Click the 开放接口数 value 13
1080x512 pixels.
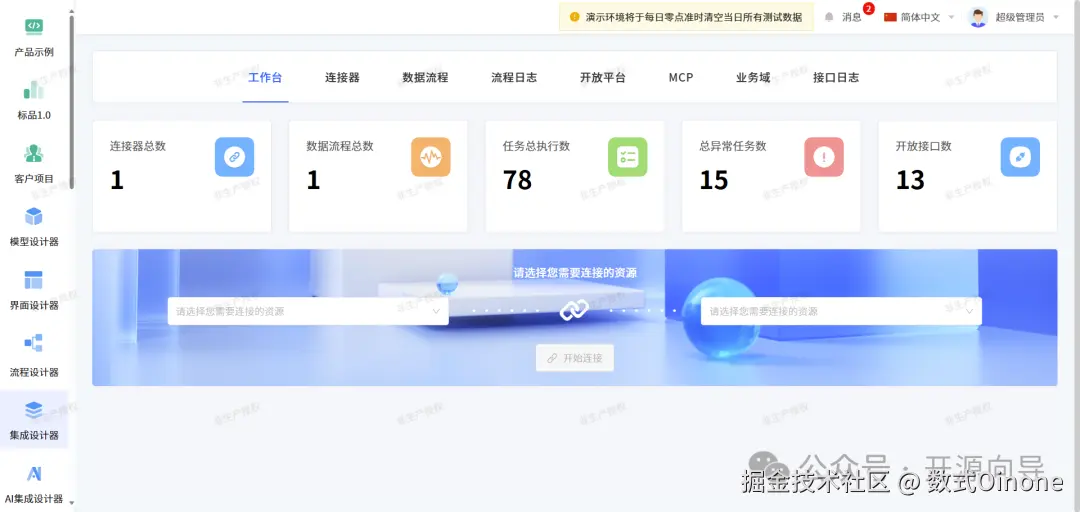coord(910,180)
